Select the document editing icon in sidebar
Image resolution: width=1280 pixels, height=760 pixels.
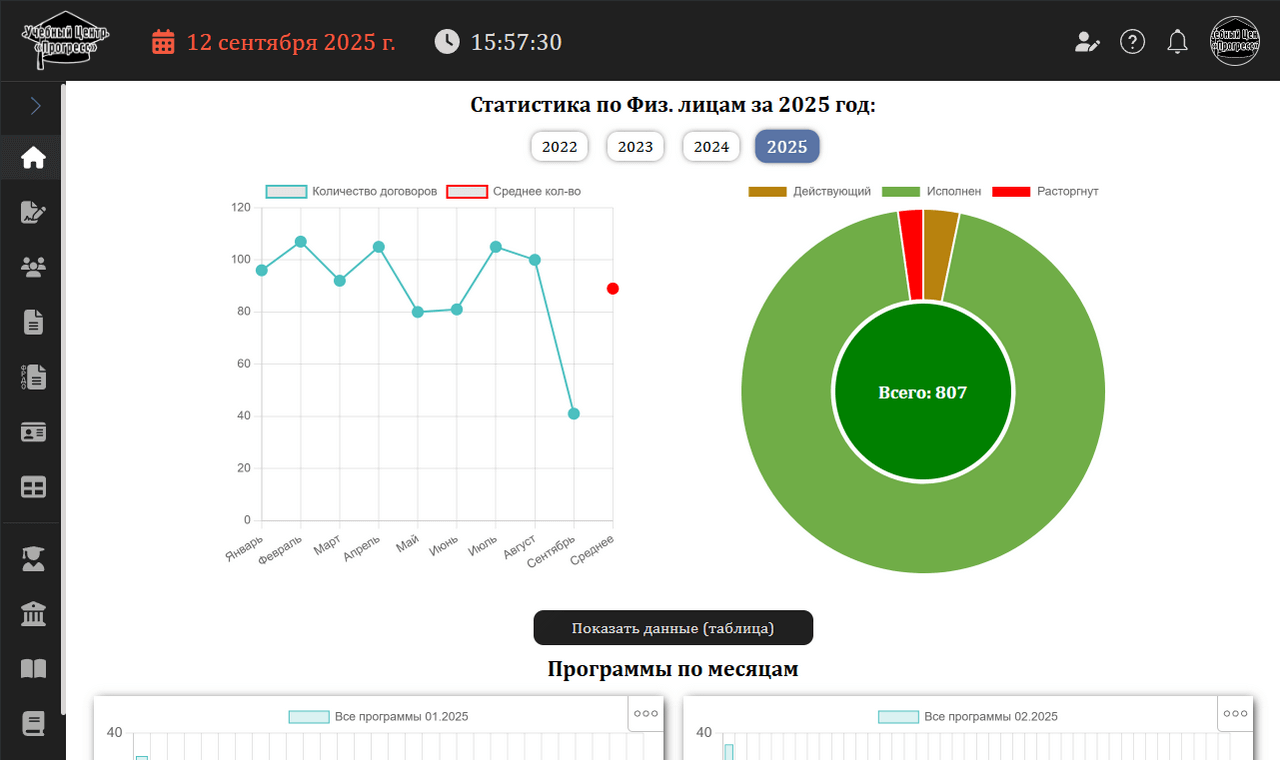pyautogui.click(x=31, y=212)
